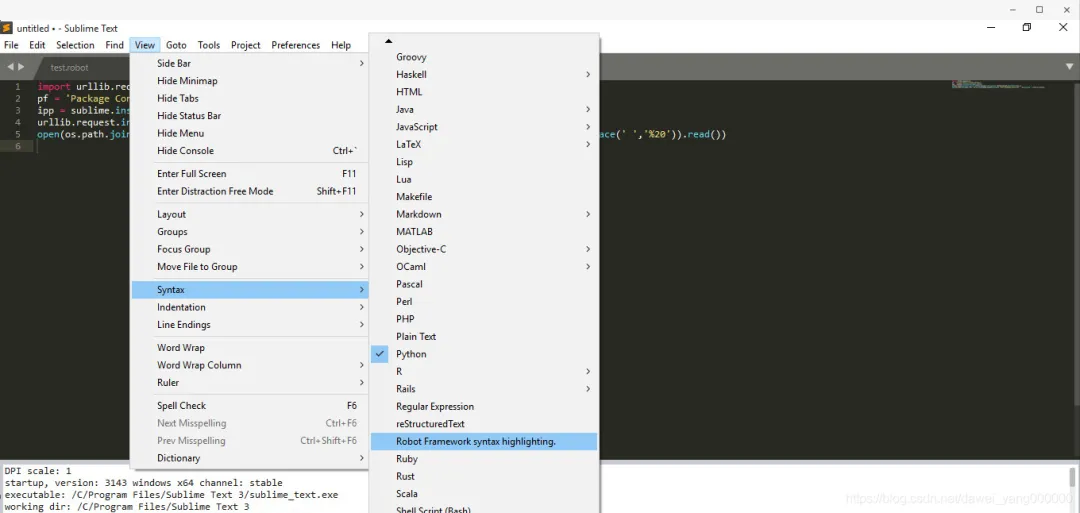Expand the Ruler submenu
Image resolution: width=1080 pixels, height=513 pixels.
(x=250, y=382)
